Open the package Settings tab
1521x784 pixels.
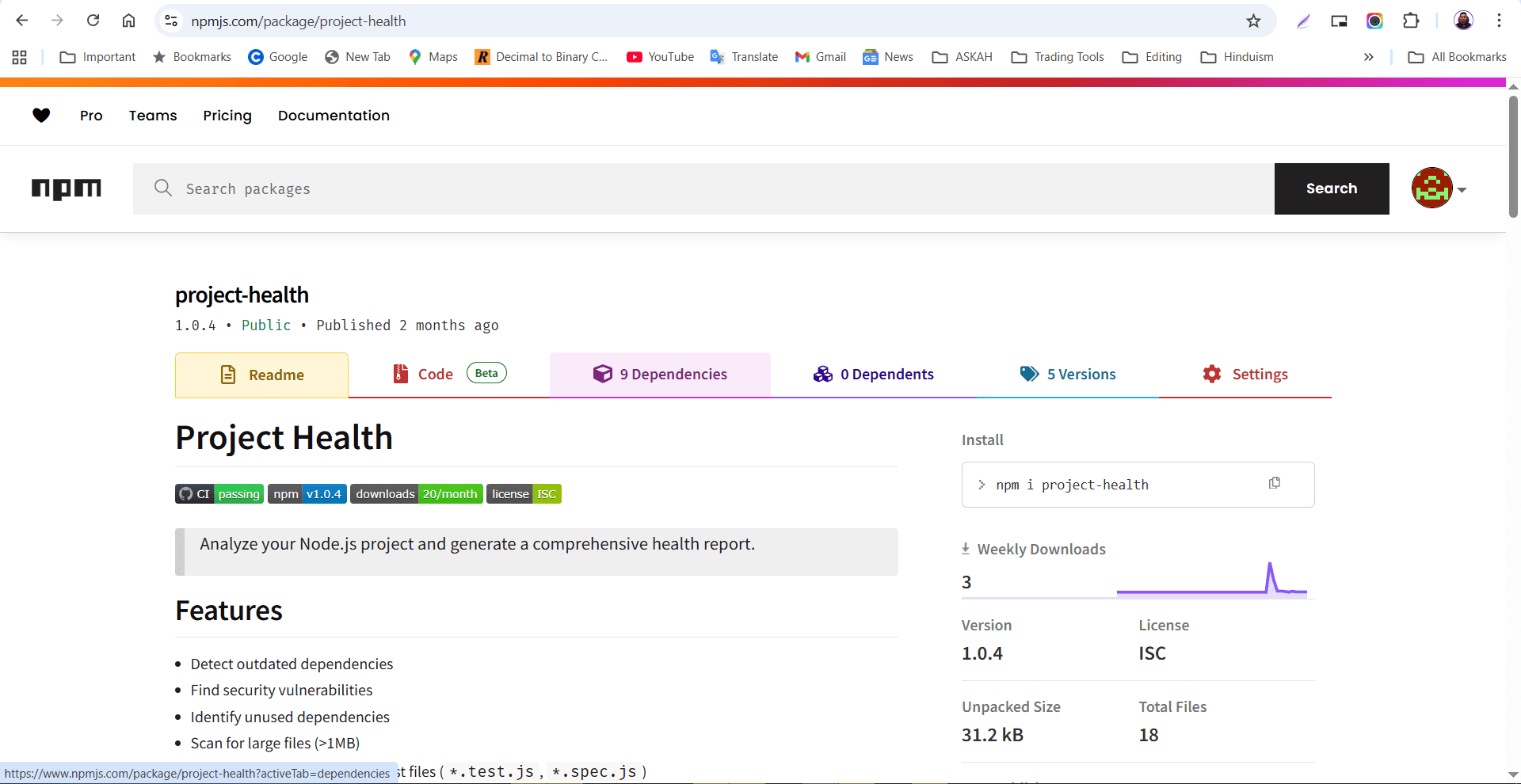click(1245, 375)
